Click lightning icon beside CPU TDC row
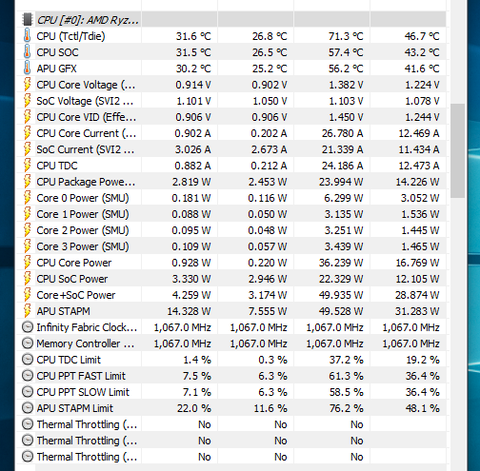 pos(27,165)
